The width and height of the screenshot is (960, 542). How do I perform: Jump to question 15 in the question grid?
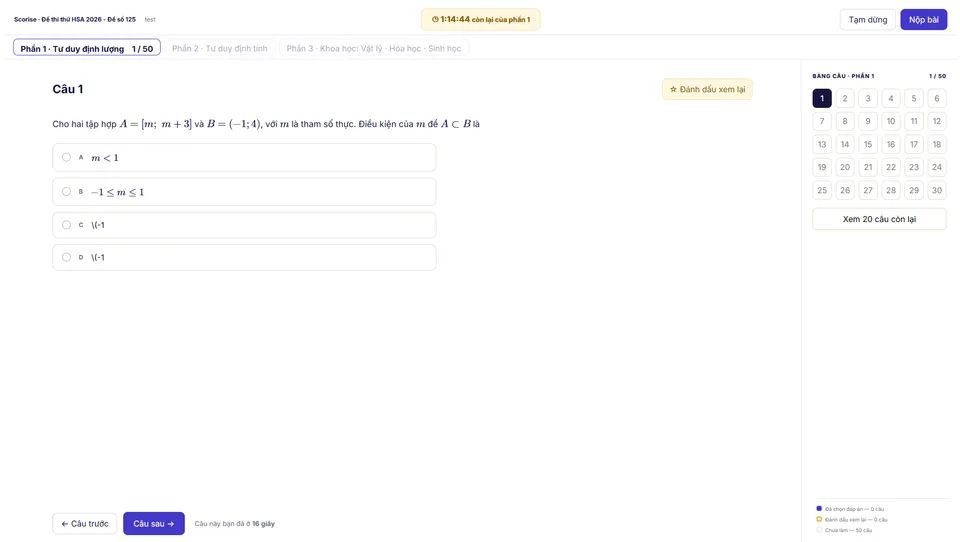(x=868, y=144)
